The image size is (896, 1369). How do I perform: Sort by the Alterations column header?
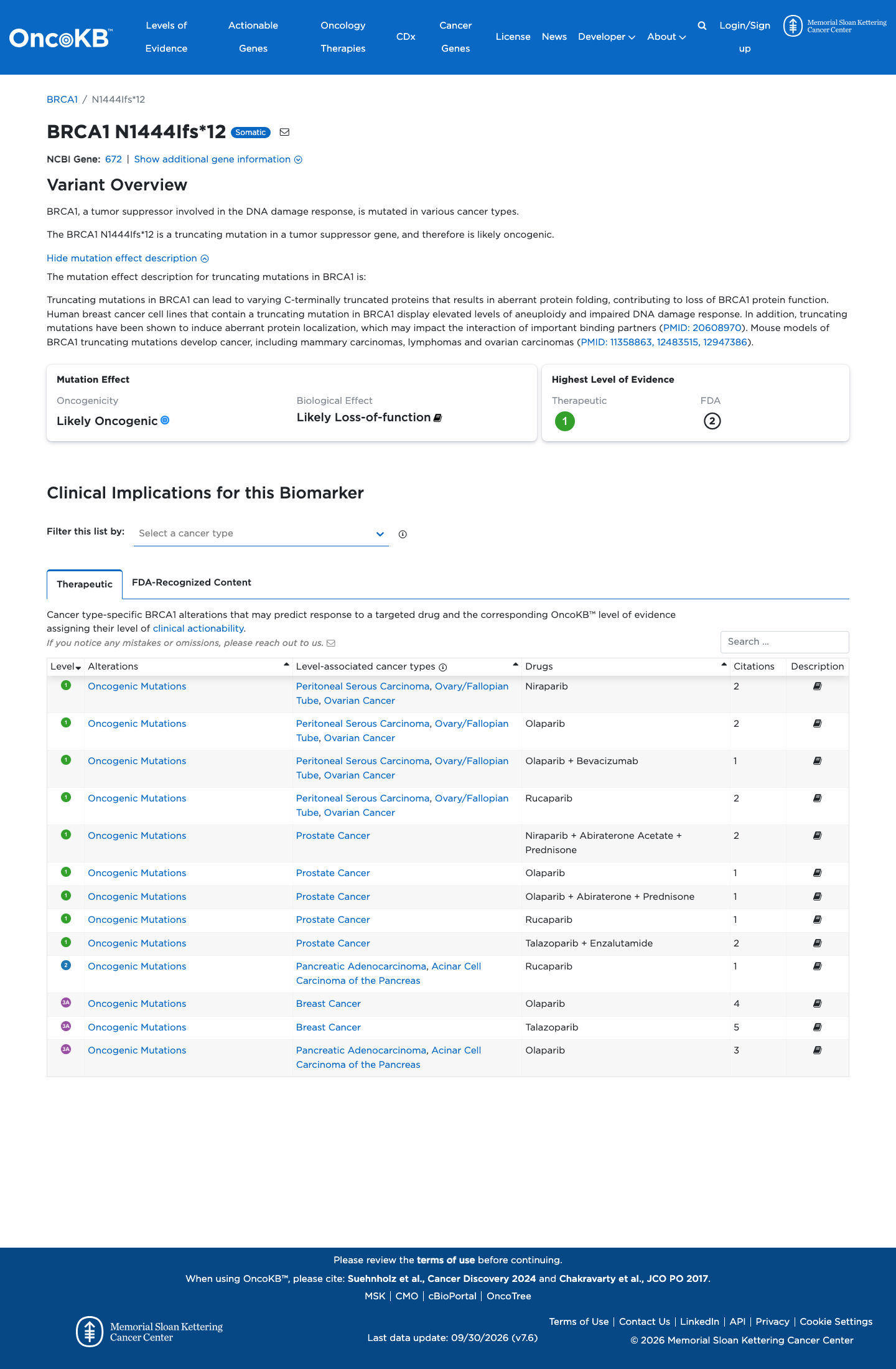coord(188,666)
